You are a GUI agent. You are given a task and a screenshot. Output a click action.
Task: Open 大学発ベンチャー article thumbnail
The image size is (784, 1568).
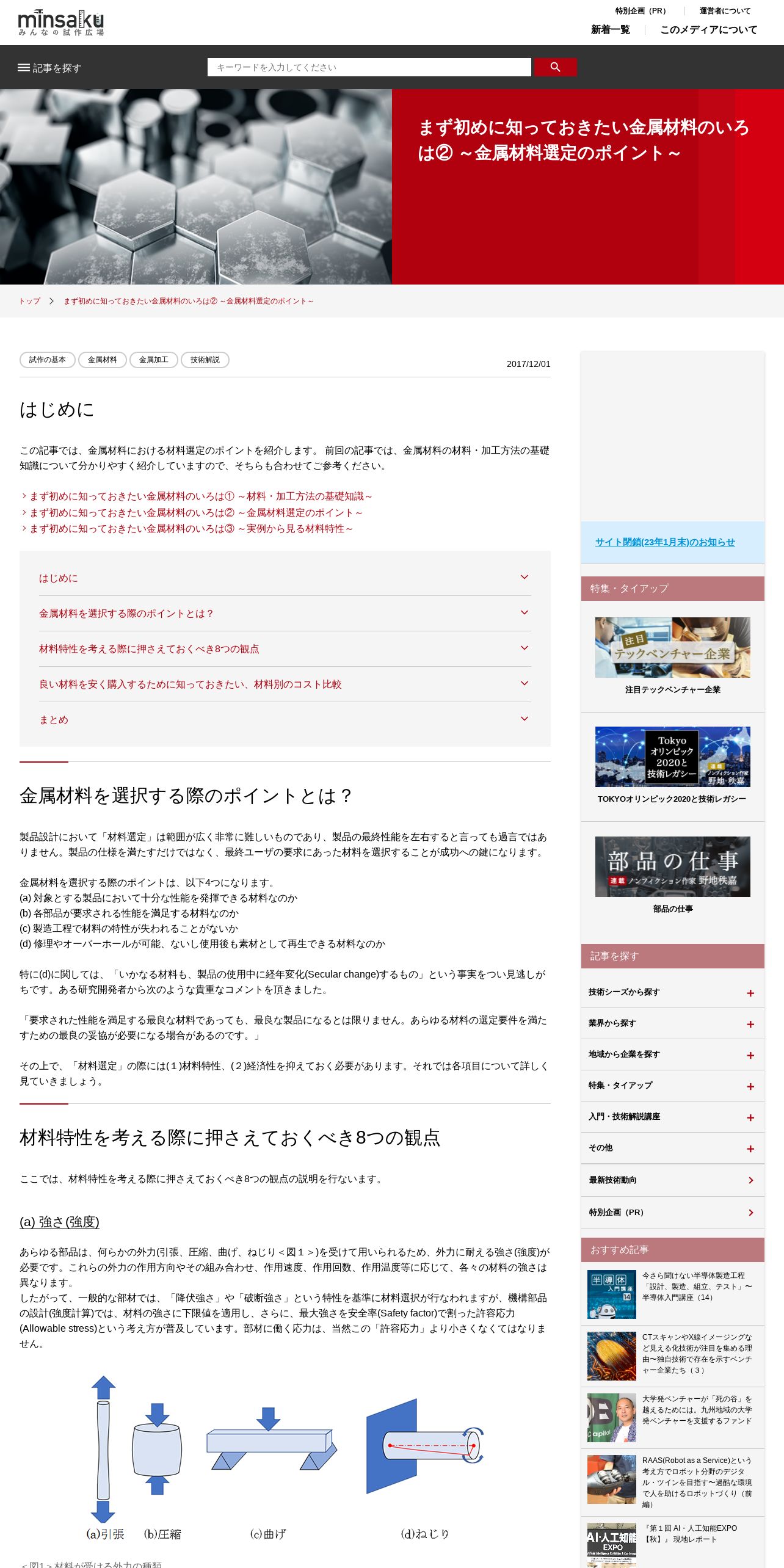(x=612, y=1418)
